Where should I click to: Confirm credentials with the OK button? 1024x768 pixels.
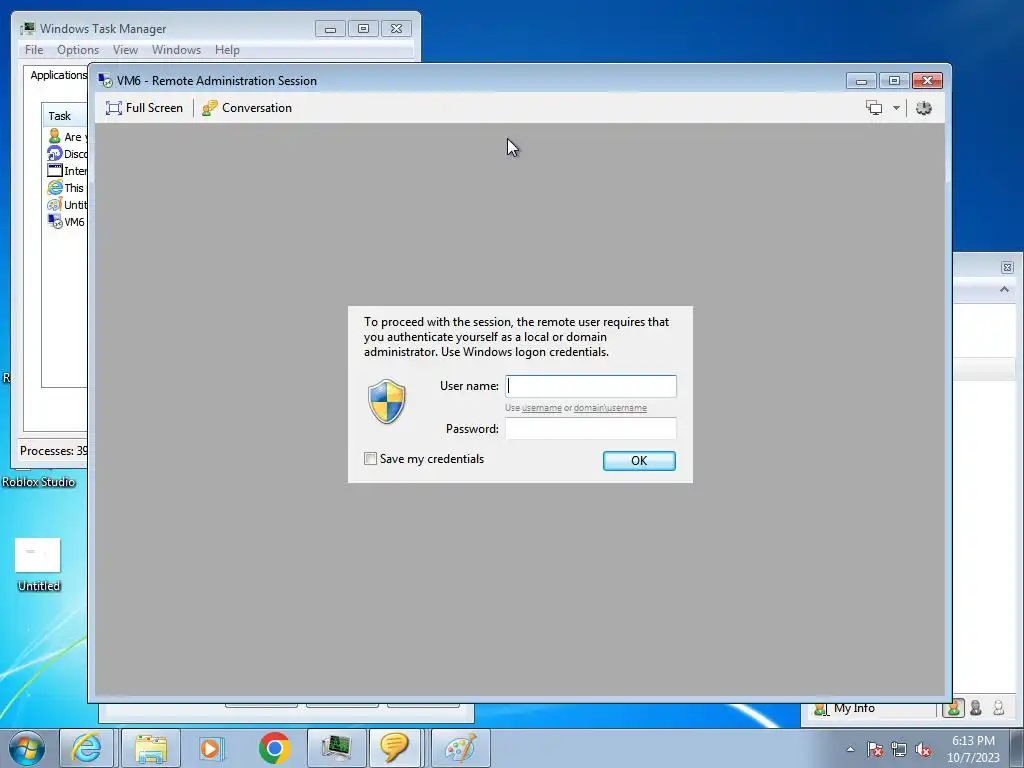[639, 460]
